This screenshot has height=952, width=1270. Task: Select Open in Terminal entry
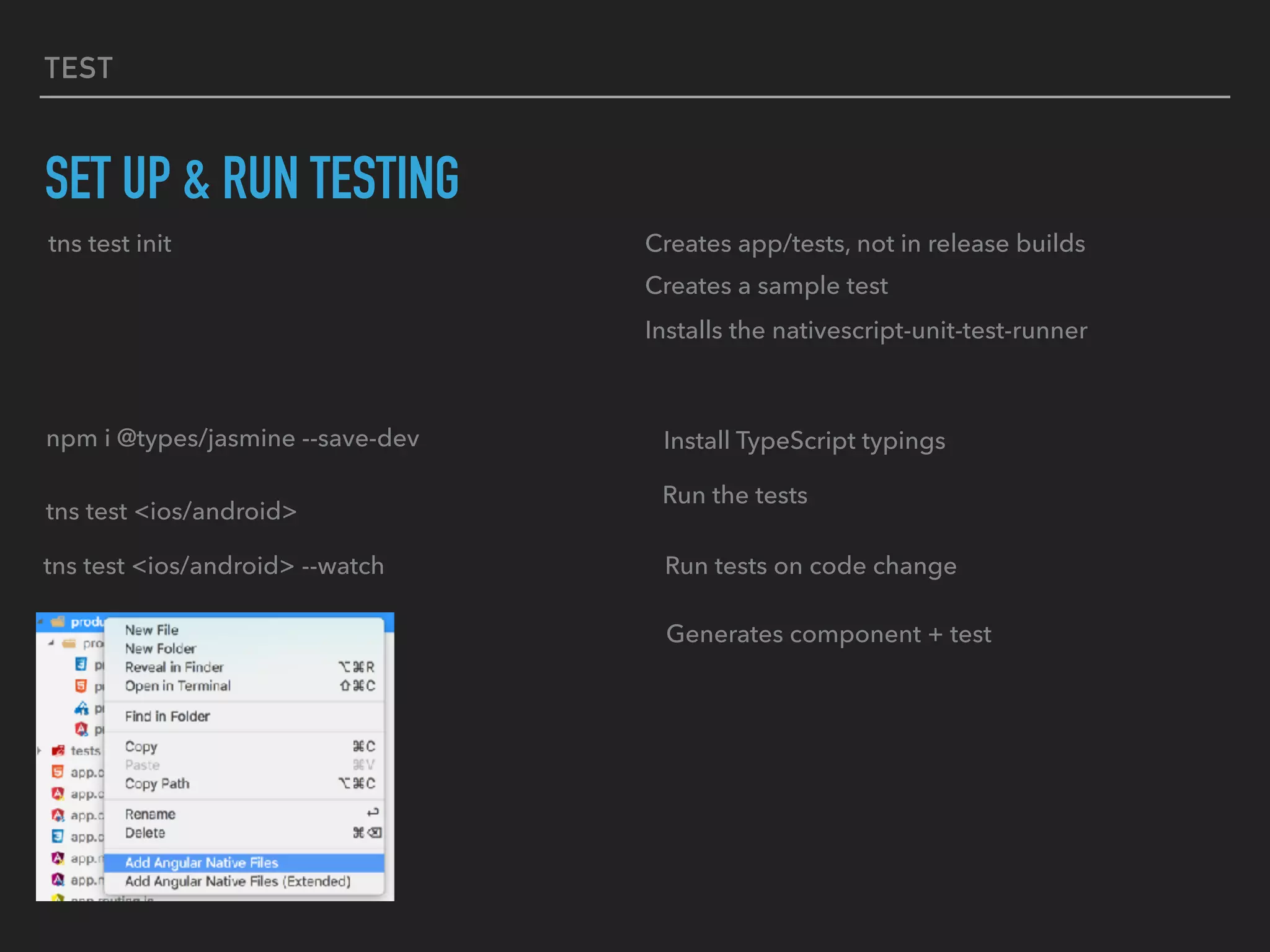pyautogui.click(x=178, y=686)
